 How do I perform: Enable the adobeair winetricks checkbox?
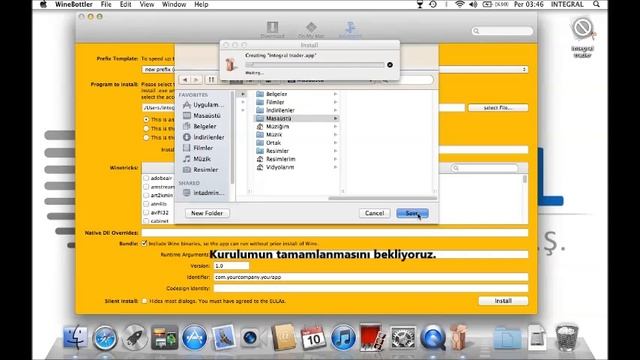click(146, 178)
